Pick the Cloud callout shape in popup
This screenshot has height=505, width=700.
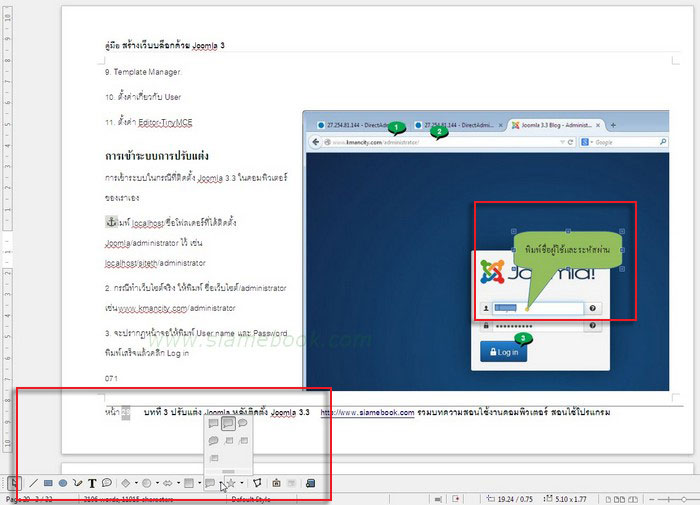coord(213,441)
